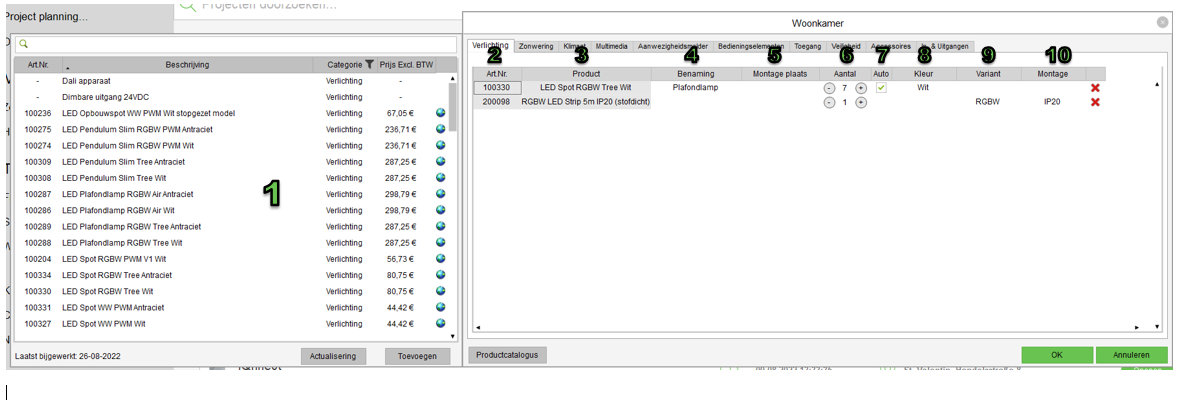Open the Multimedia tab
Viewport: 1183px width, 400px height.
click(x=612, y=46)
